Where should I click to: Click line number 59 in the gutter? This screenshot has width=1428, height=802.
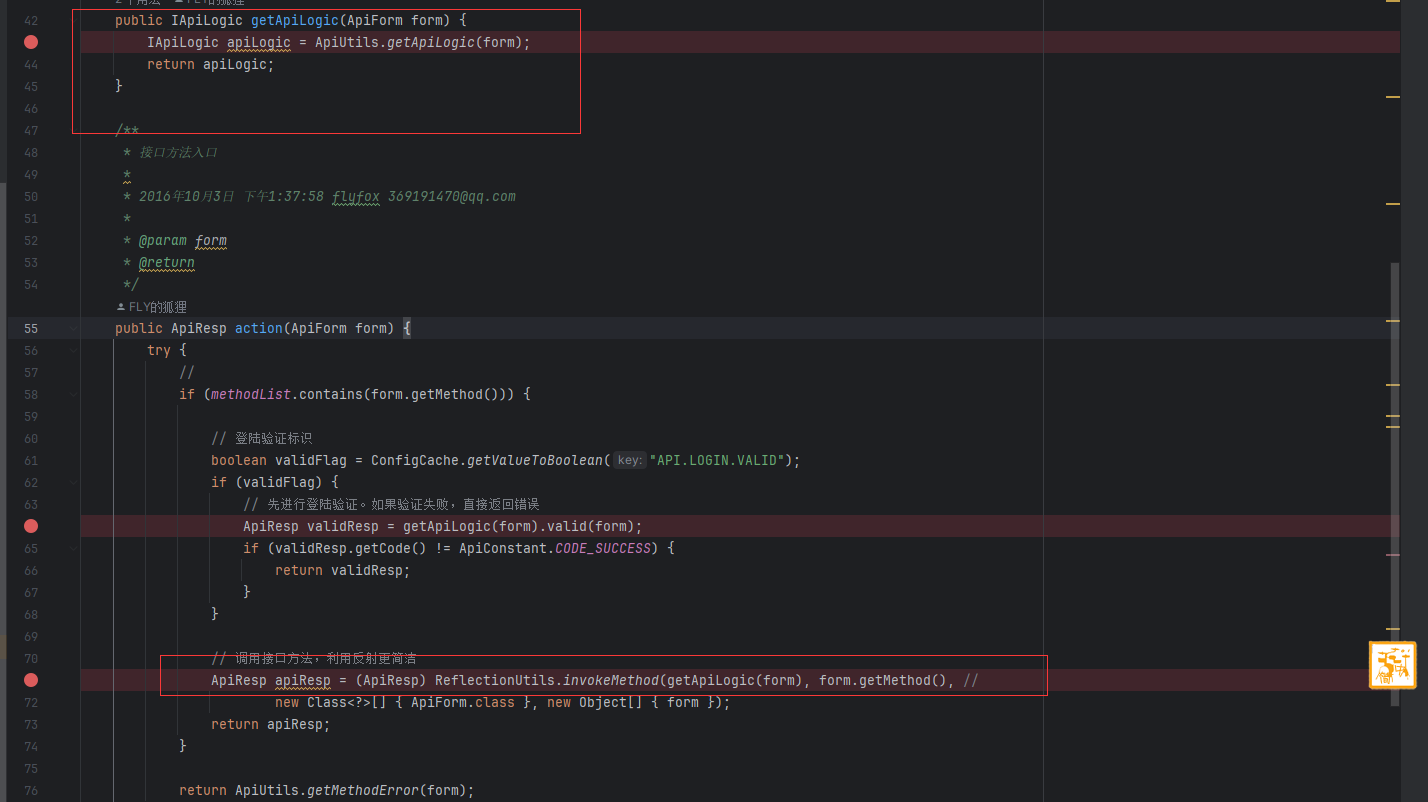(30, 416)
